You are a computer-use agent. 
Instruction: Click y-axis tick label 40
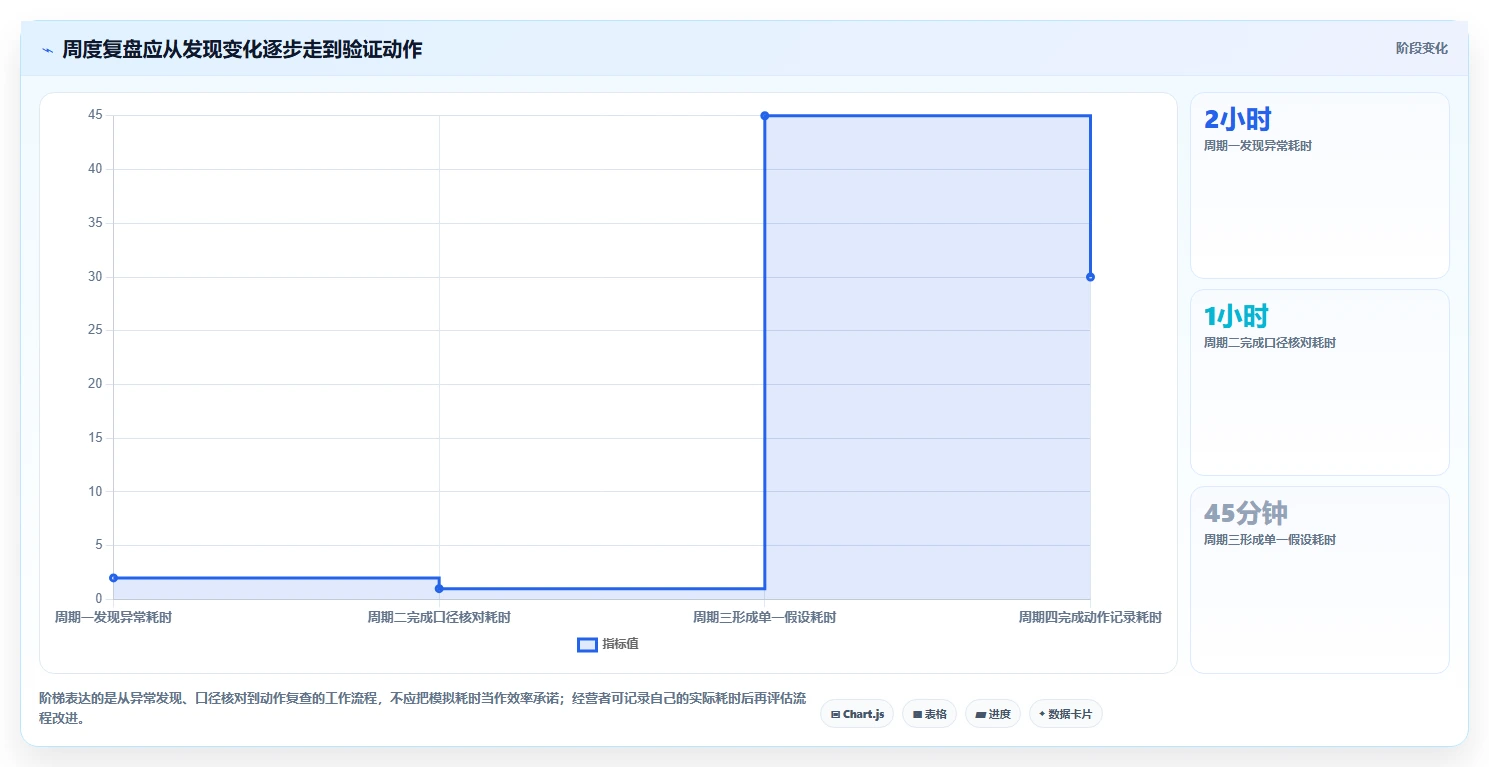[x=95, y=169]
